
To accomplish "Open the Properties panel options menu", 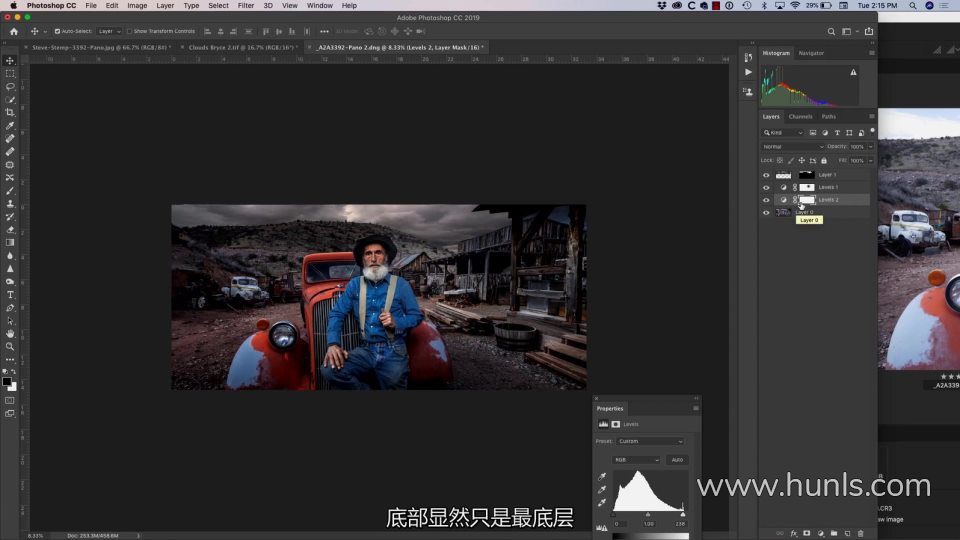I will 696,408.
